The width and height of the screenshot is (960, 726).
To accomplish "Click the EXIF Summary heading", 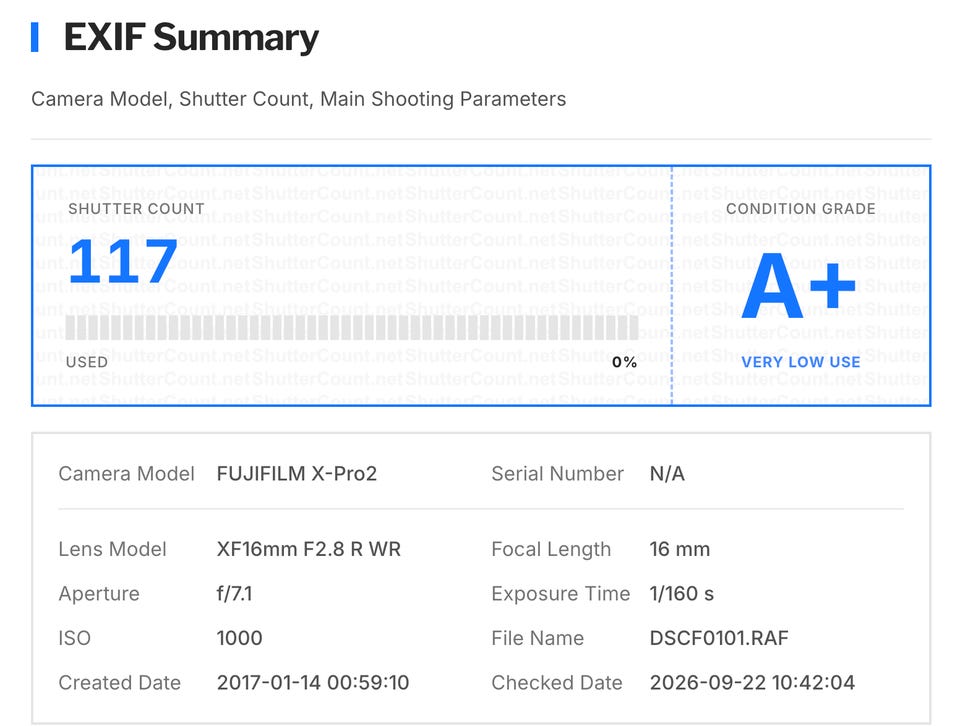I will [x=191, y=37].
